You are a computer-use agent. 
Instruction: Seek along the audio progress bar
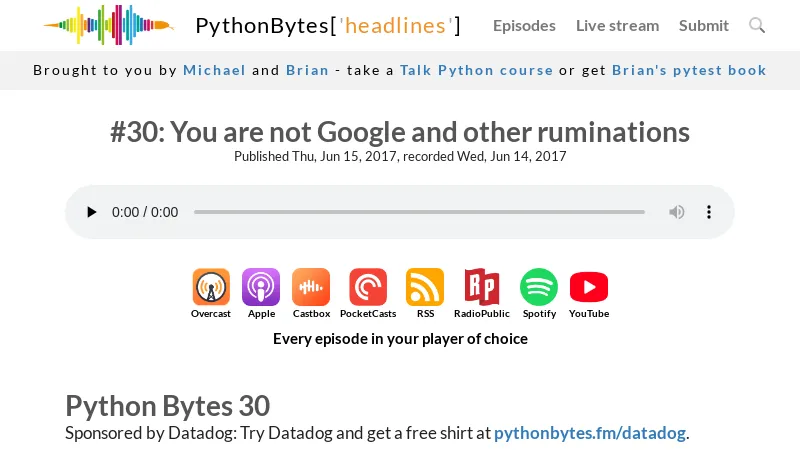click(419, 212)
